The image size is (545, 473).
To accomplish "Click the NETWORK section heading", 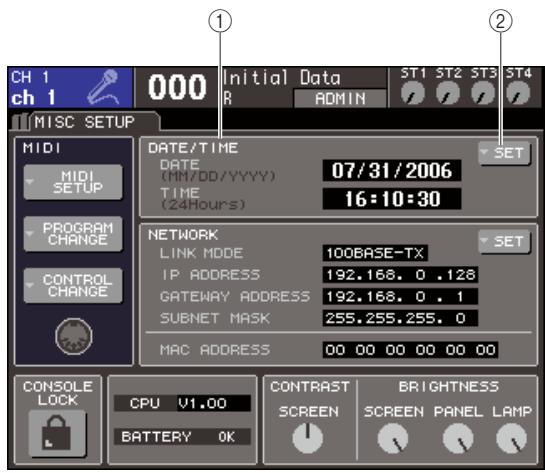I will tap(183, 235).
